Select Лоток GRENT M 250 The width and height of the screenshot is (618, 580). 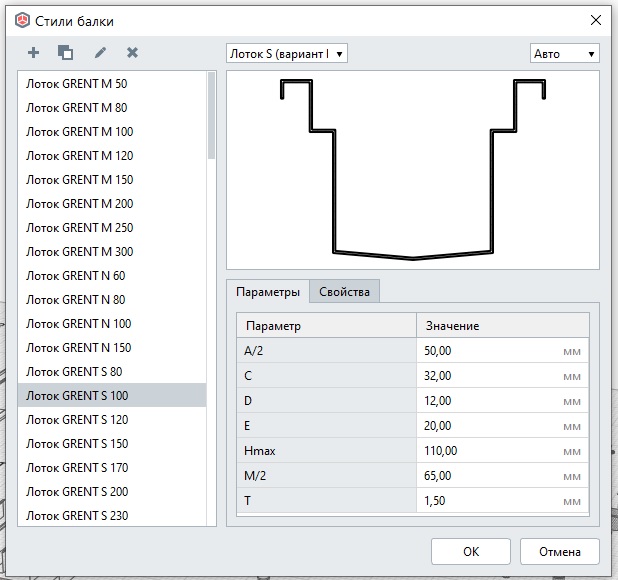[112, 228]
